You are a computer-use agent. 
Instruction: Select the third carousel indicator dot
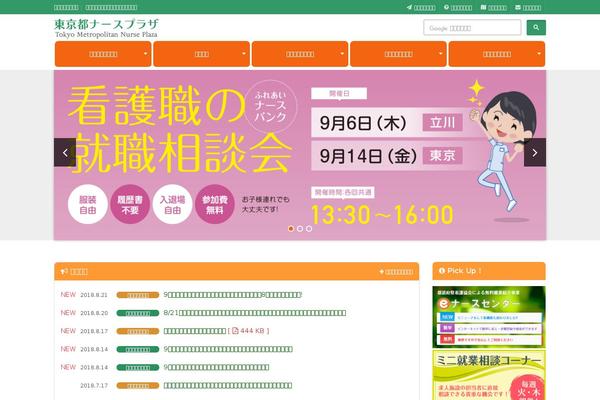pos(309,229)
